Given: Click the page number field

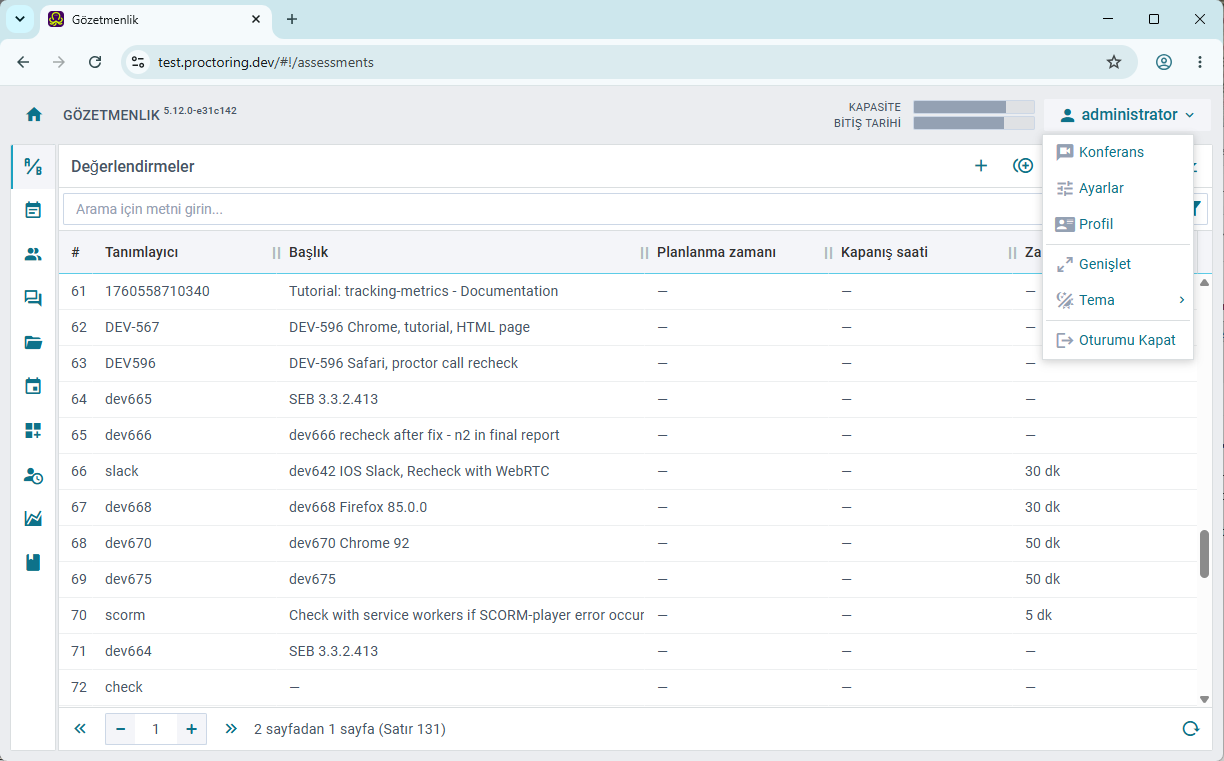Looking at the screenshot, I should 156,729.
